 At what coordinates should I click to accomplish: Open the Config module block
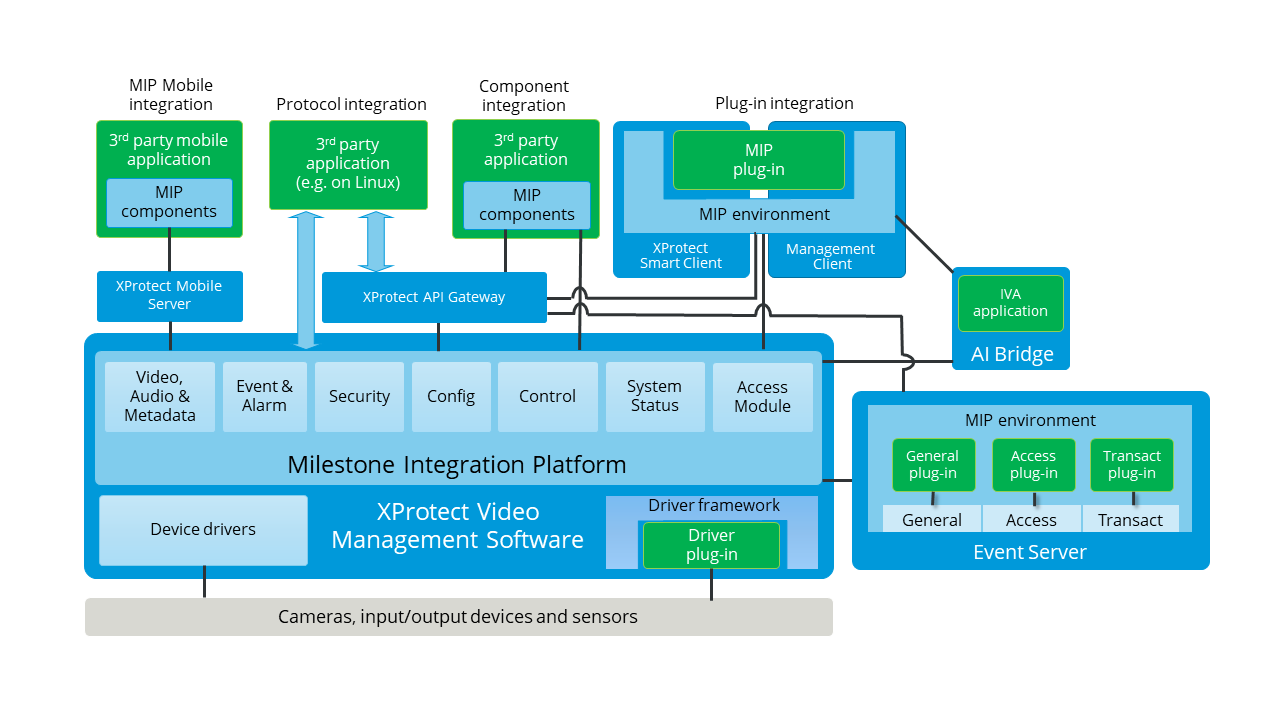point(450,397)
